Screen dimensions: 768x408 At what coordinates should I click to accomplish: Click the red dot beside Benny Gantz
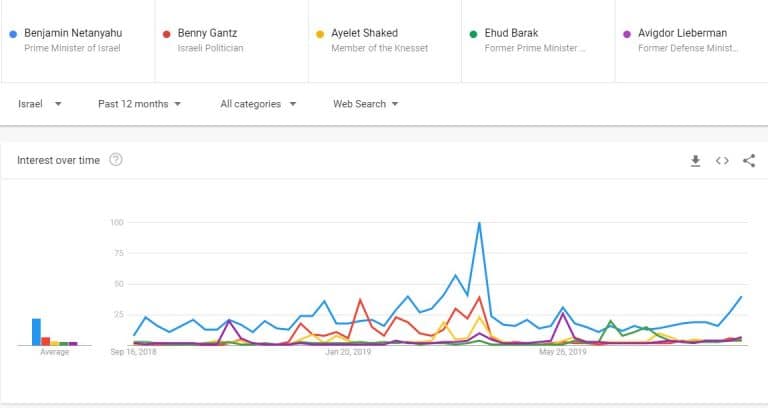(166, 33)
